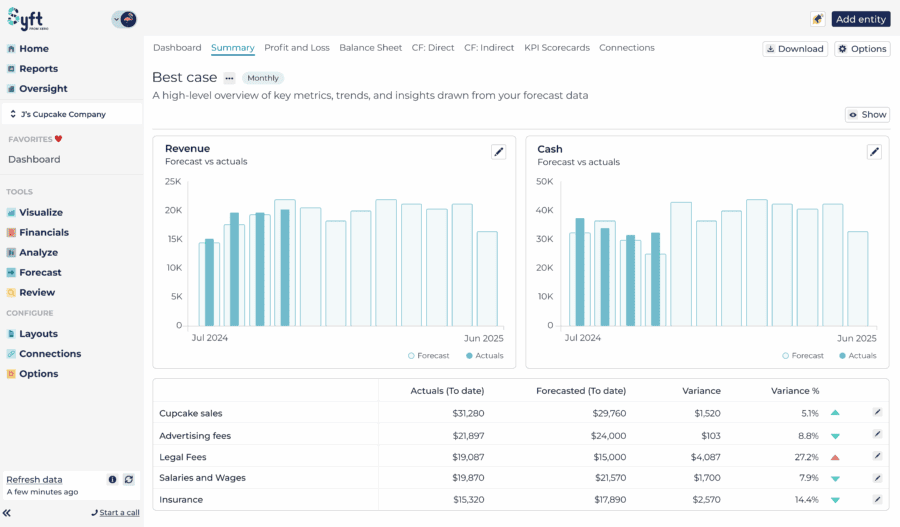Toggle Actuals series in Cash legend
The height and width of the screenshot is (527, 900).
(x=857, y=356)
